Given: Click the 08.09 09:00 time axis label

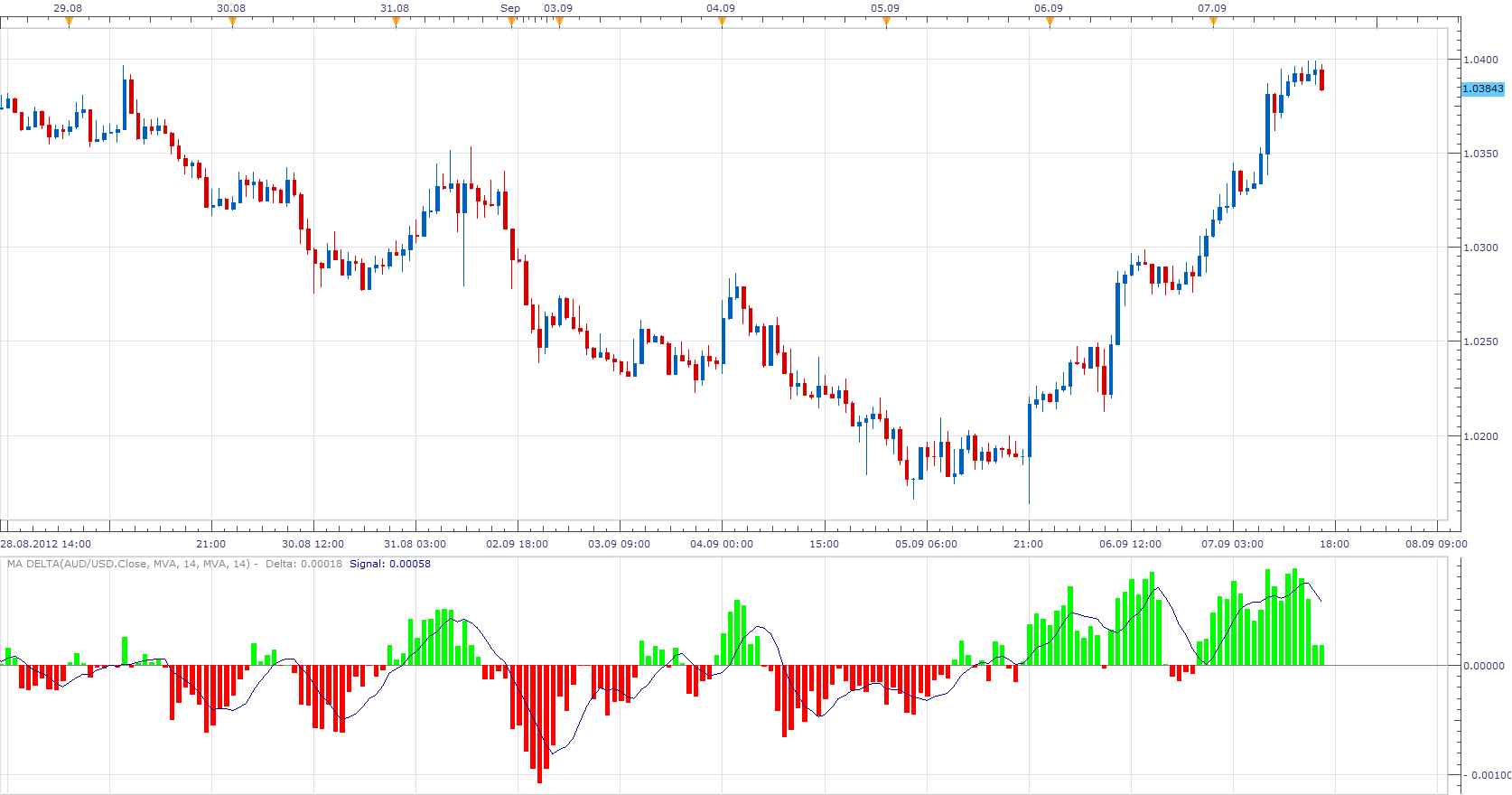Looking at the screenshot, I should 1436,544.
